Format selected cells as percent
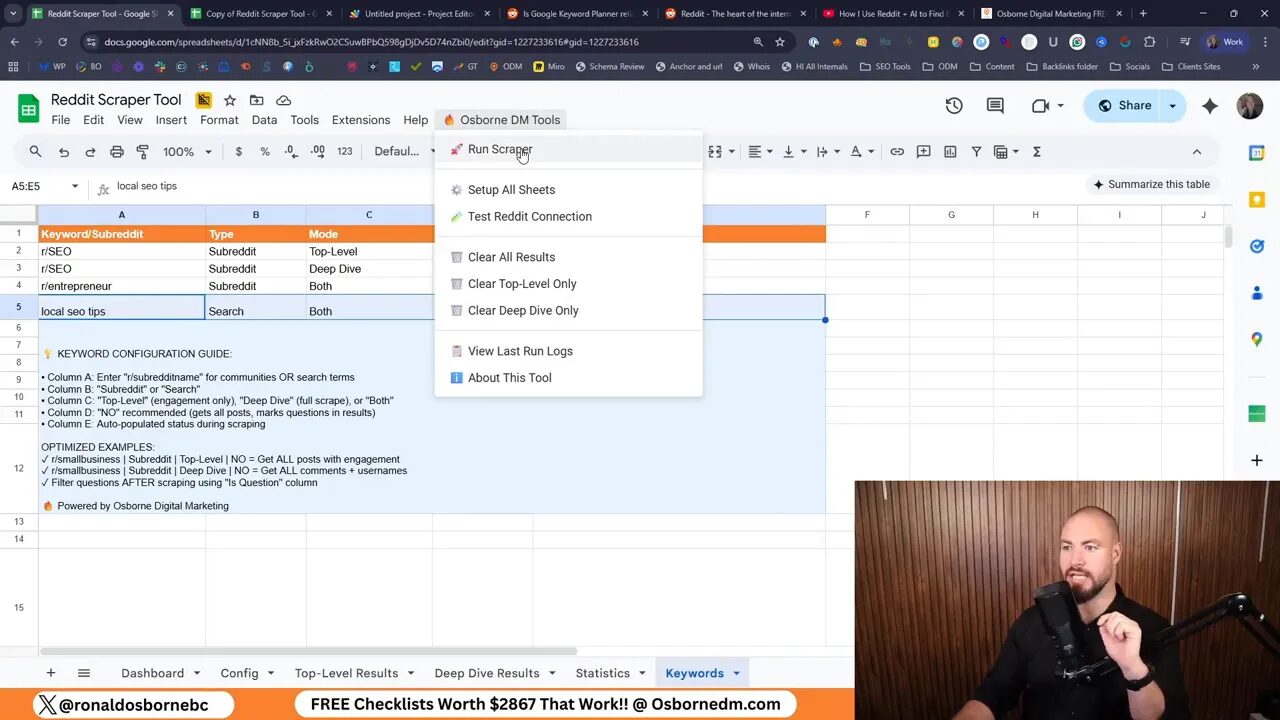 265,151
